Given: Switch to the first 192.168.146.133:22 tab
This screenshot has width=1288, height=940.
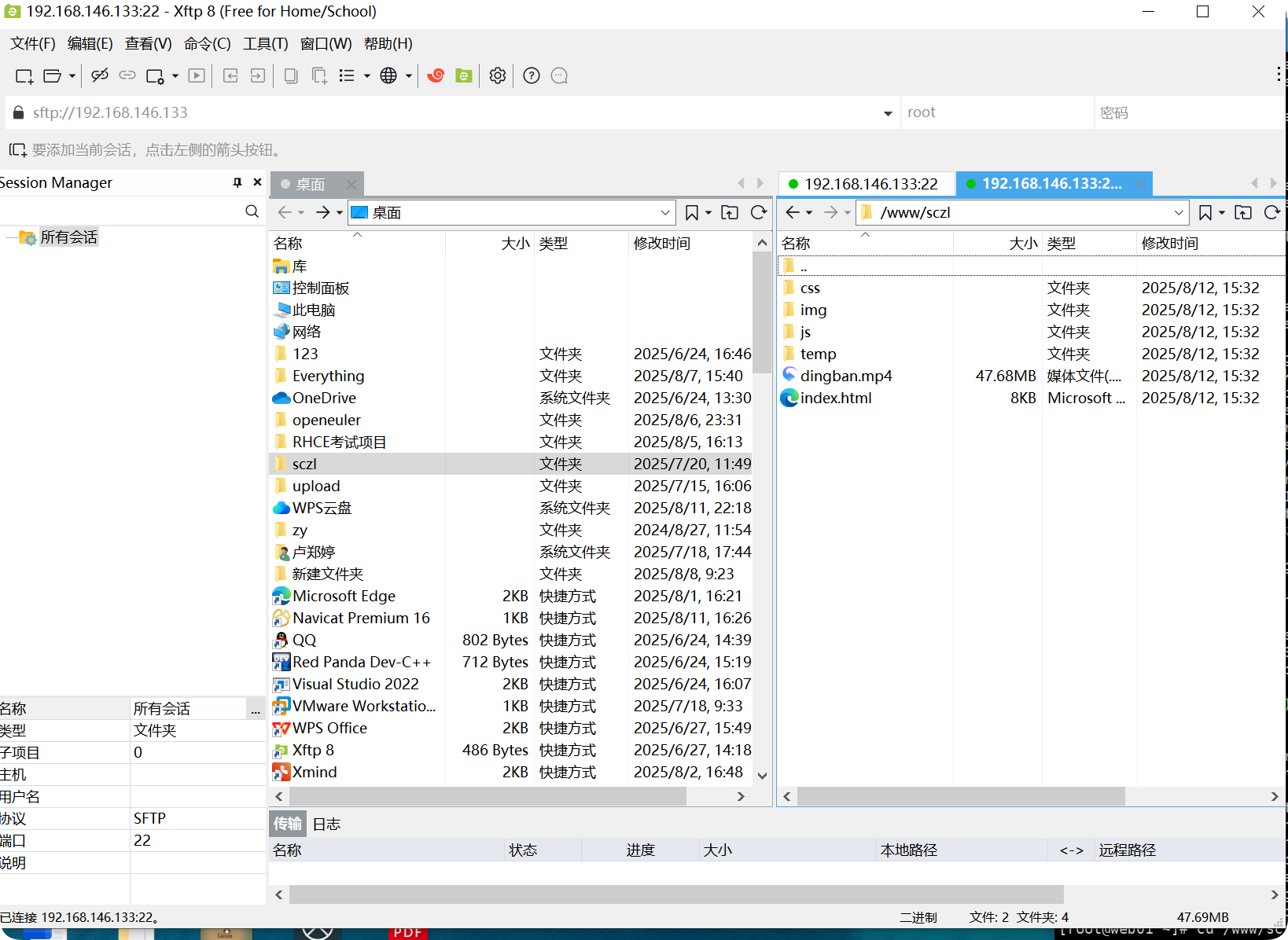Looking at the screenshot, I should click(866, 184).
